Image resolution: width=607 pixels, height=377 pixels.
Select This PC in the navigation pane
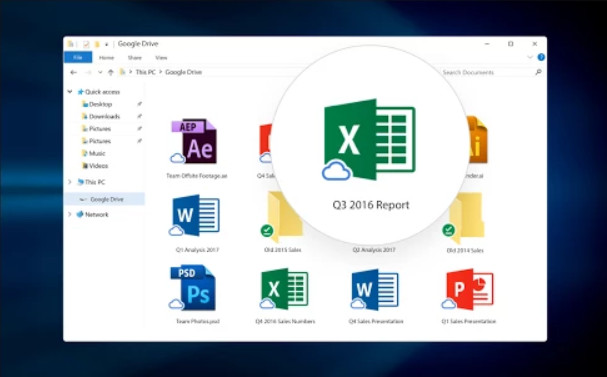click(x=95, y=182)
